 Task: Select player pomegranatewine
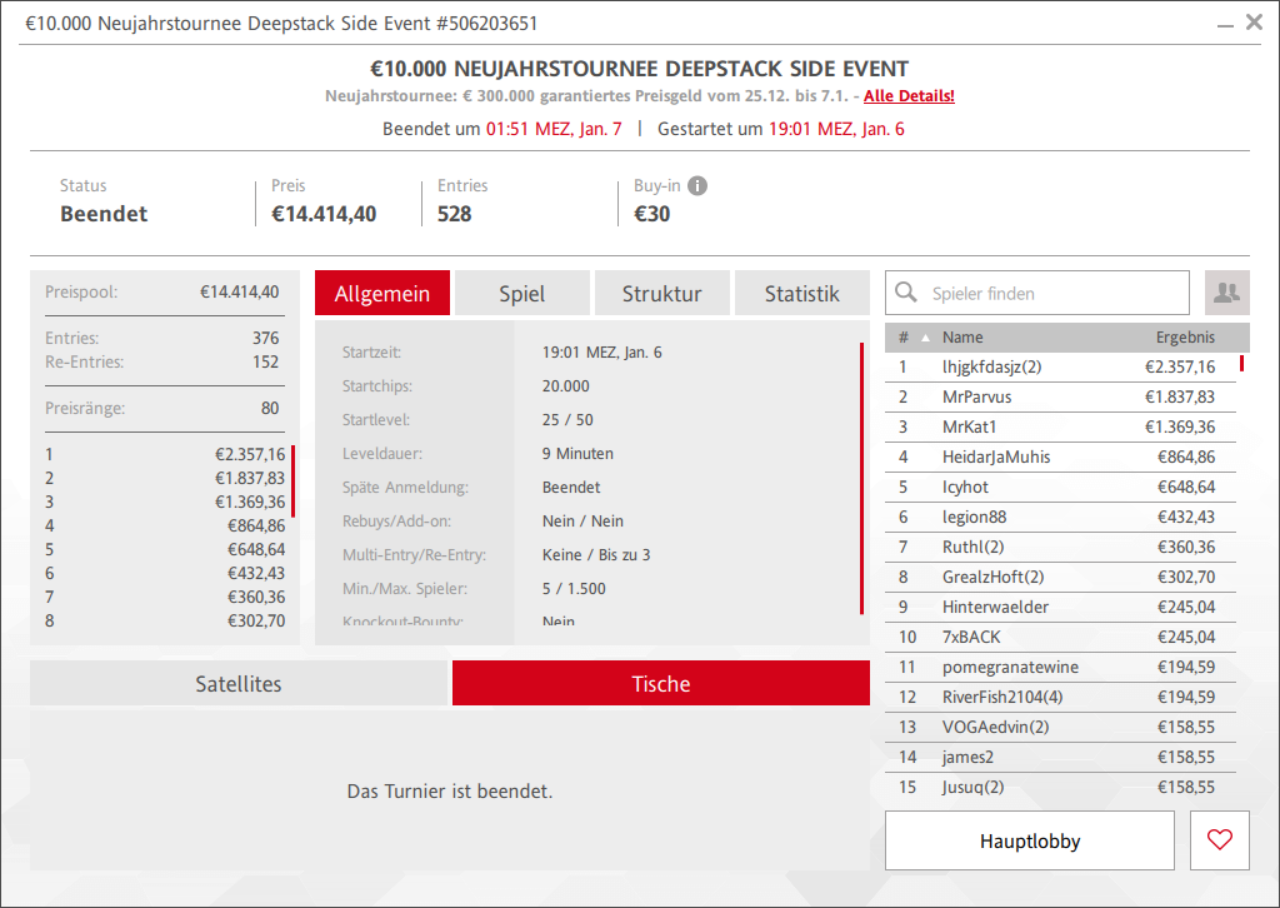(1060, 667)
